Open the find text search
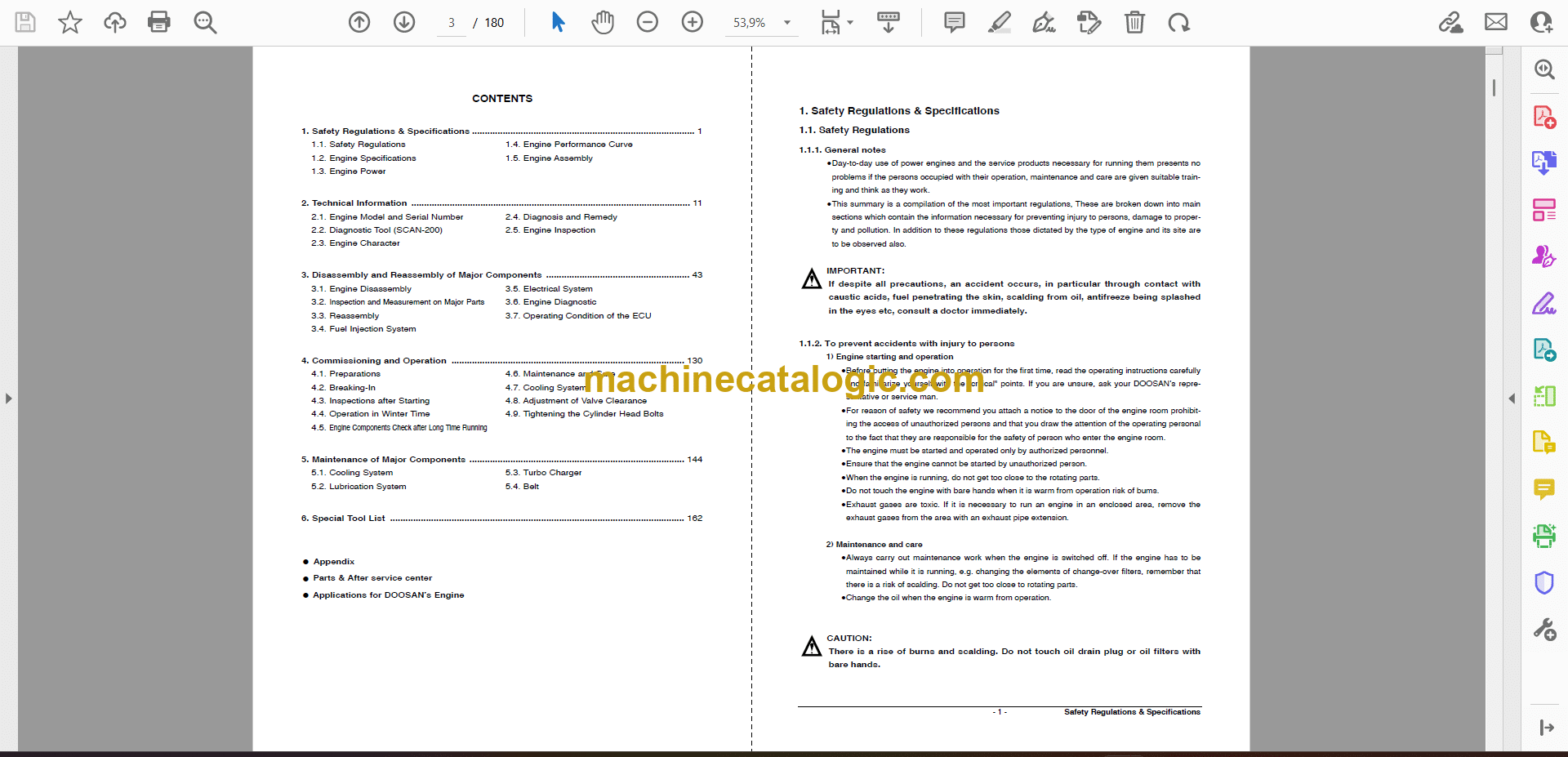Screen dimensions: 1568x757 205,22
